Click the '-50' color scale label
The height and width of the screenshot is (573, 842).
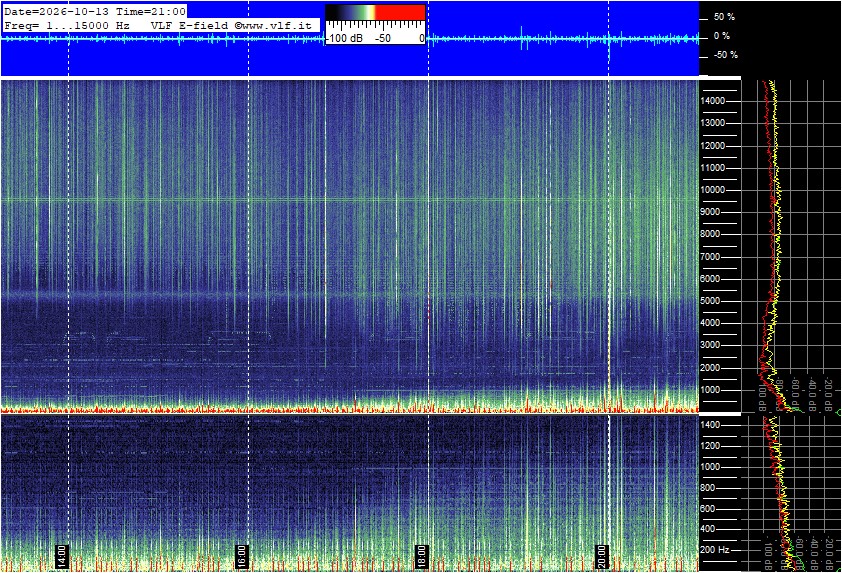click(382, 38)
